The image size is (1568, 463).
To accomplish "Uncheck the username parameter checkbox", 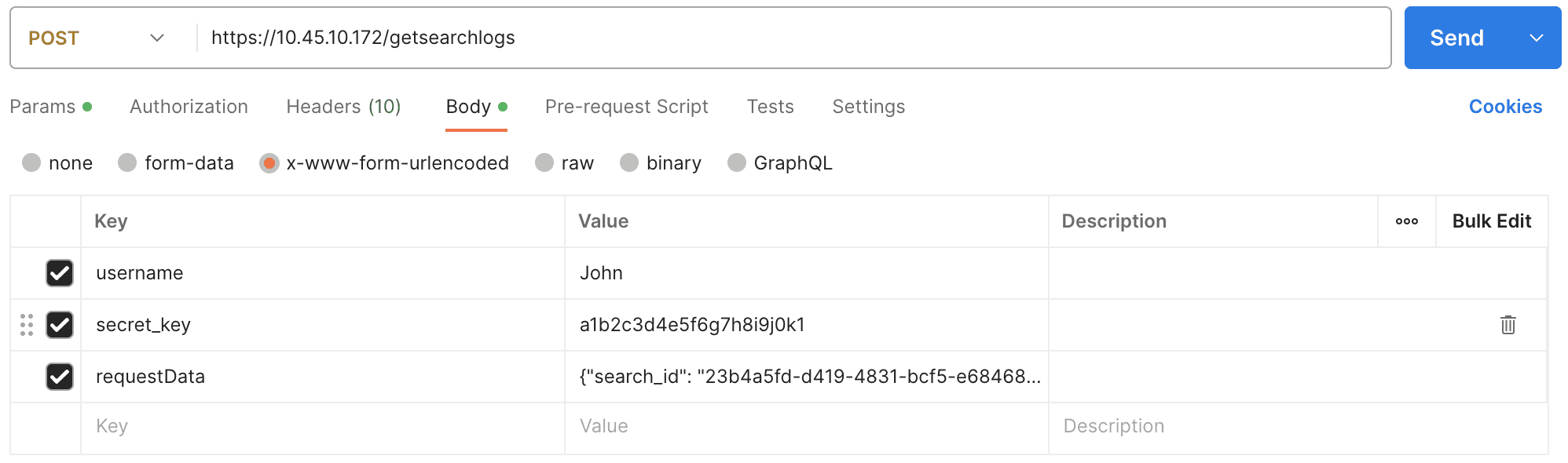I will pyautogui.click(x=60, y=273).
